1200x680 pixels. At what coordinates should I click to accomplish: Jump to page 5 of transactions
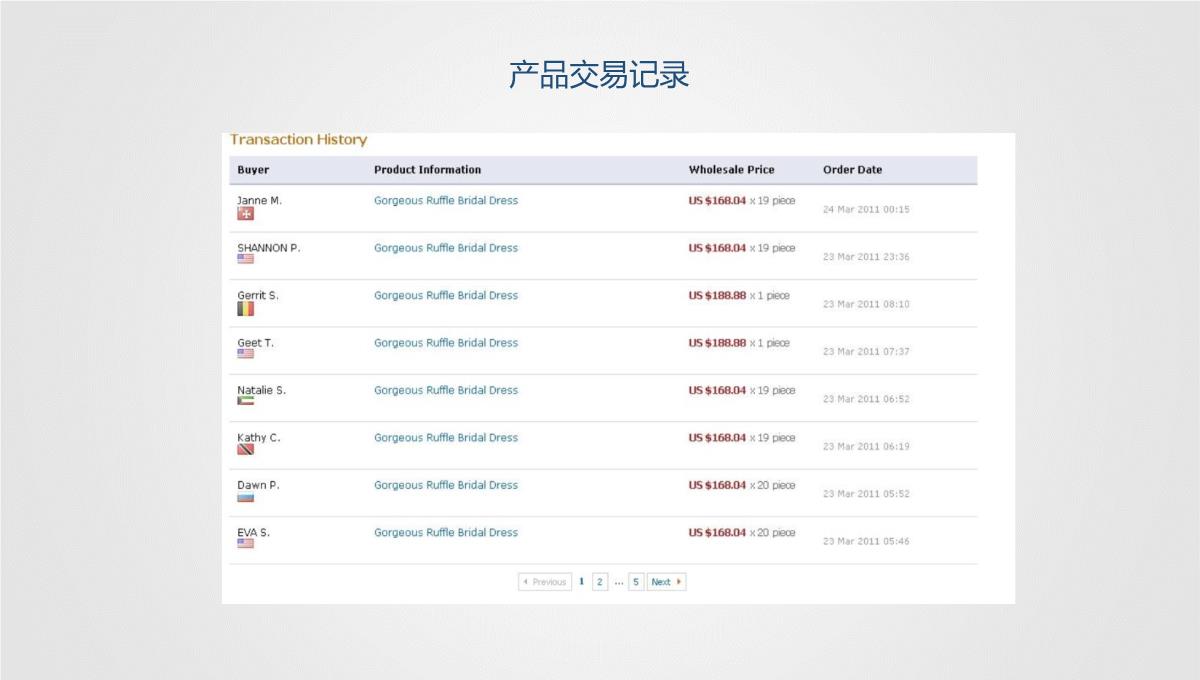click(636, 582)
